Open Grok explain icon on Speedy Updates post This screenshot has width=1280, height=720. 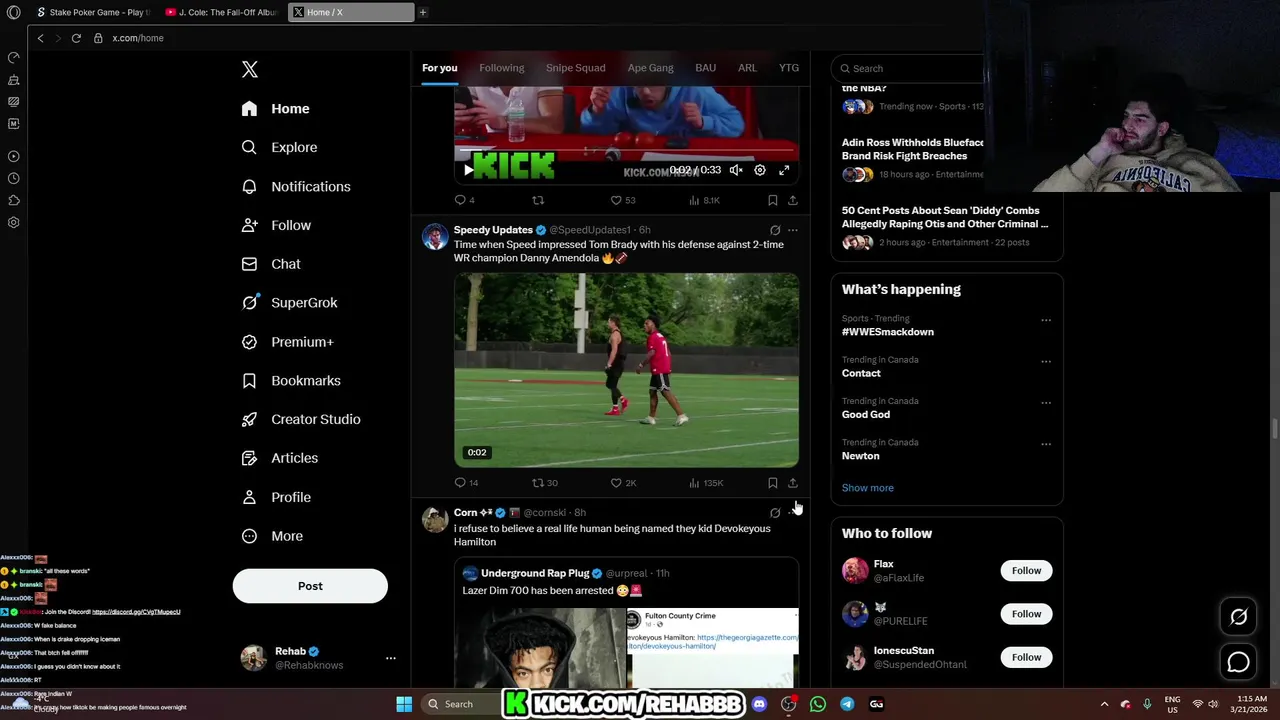(x=775, y=230)
